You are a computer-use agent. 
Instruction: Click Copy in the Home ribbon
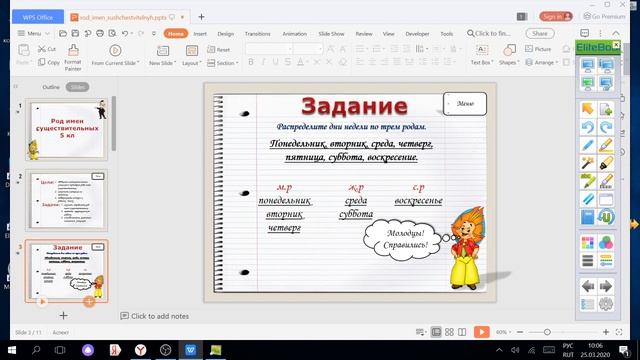click(49, 62)
